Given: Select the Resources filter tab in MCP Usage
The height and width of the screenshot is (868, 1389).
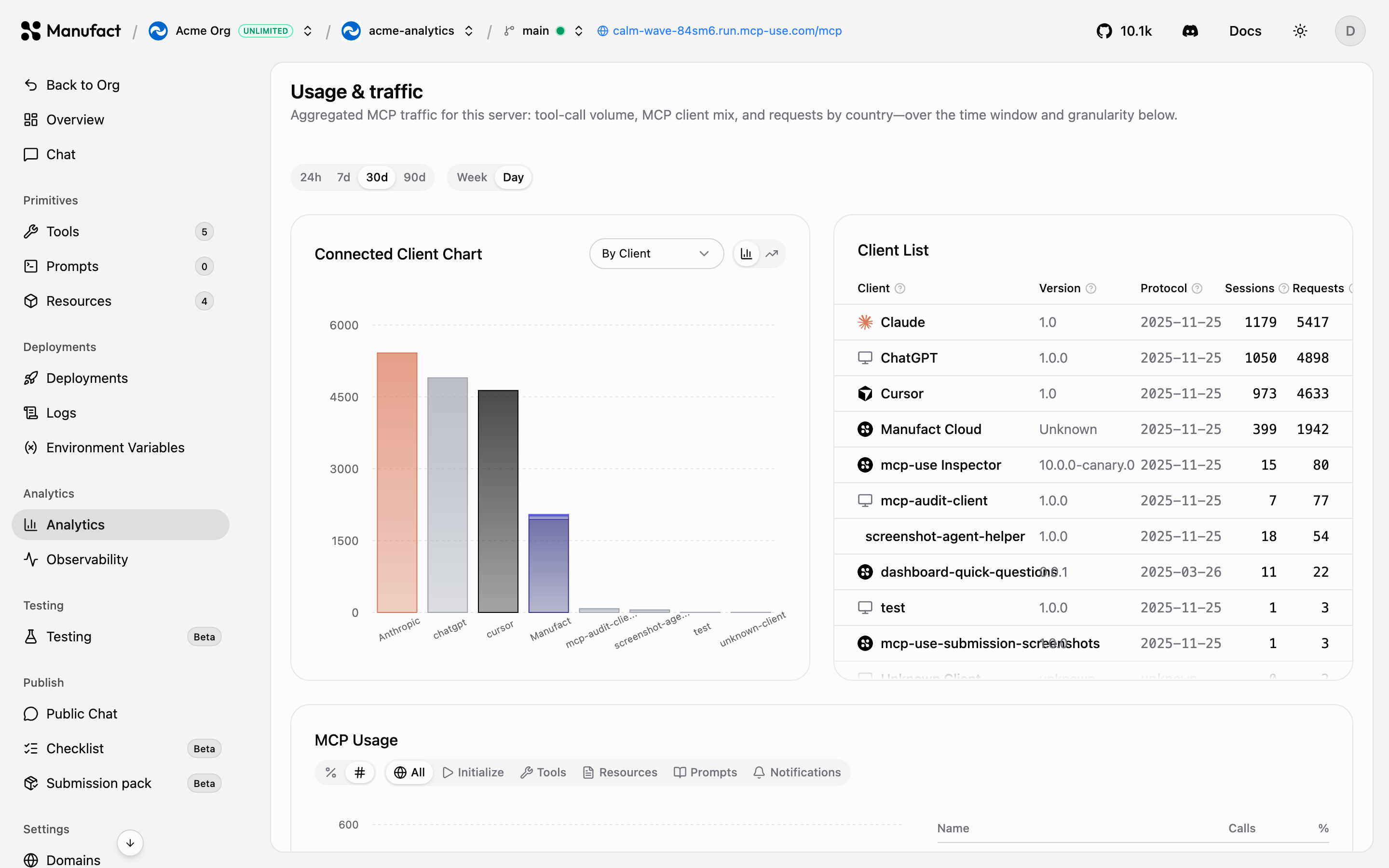Looking at the screenshot, I should point(620,773).
